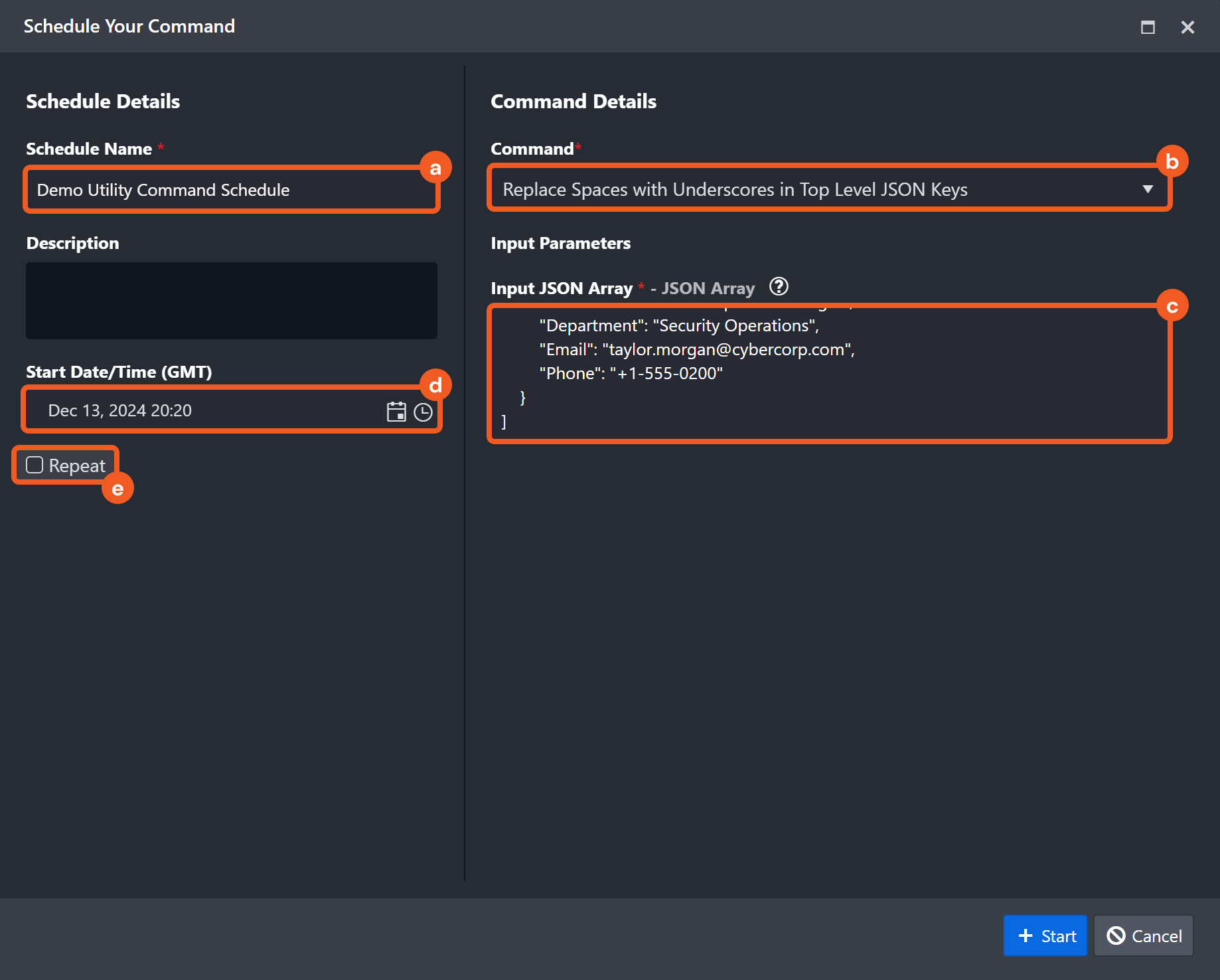Click the orange 'e' annotation badge
Viewport: 1220px width, 980px height.
117,489
